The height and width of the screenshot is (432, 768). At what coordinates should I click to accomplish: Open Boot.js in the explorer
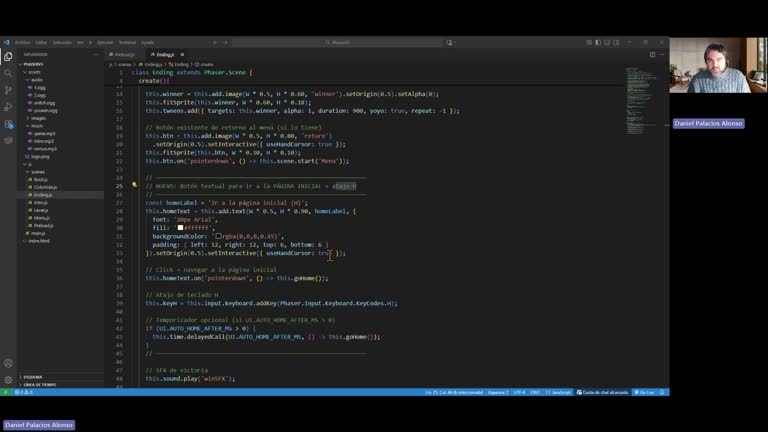(41, 180)
